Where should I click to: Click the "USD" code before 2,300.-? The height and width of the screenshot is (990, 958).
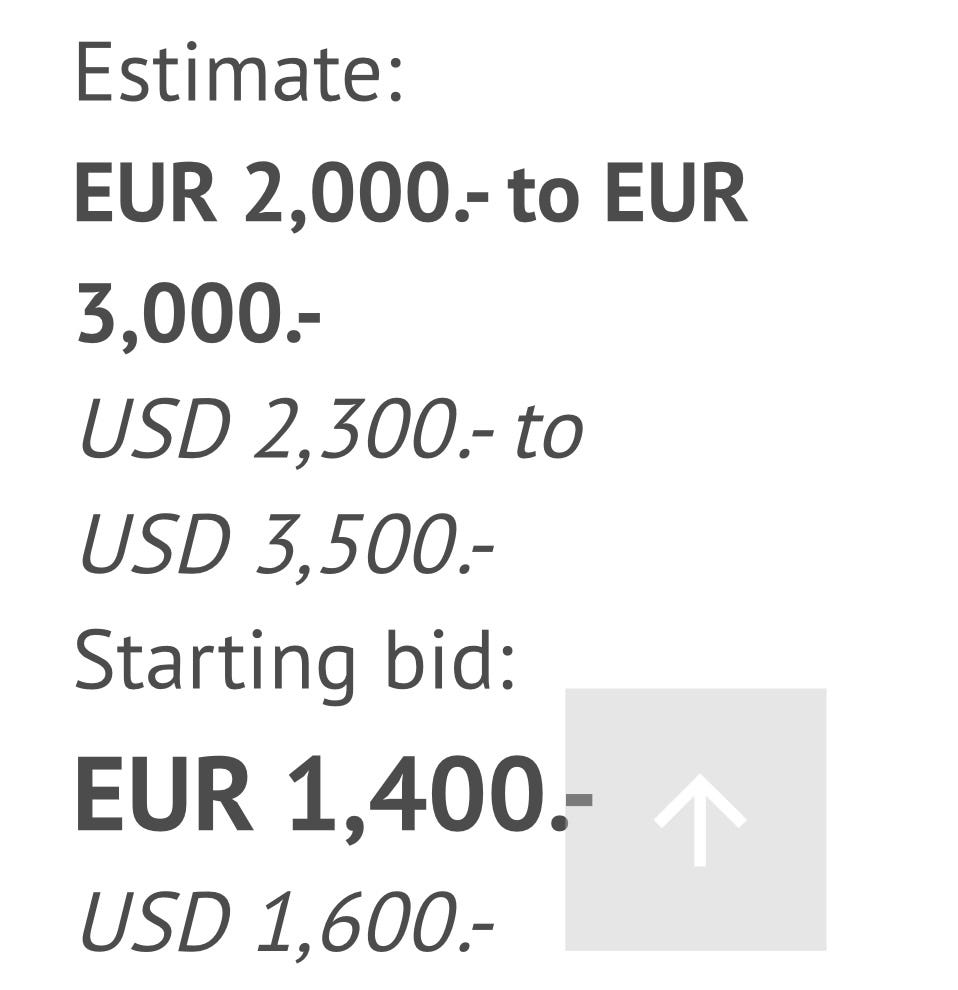pos(154,432)
